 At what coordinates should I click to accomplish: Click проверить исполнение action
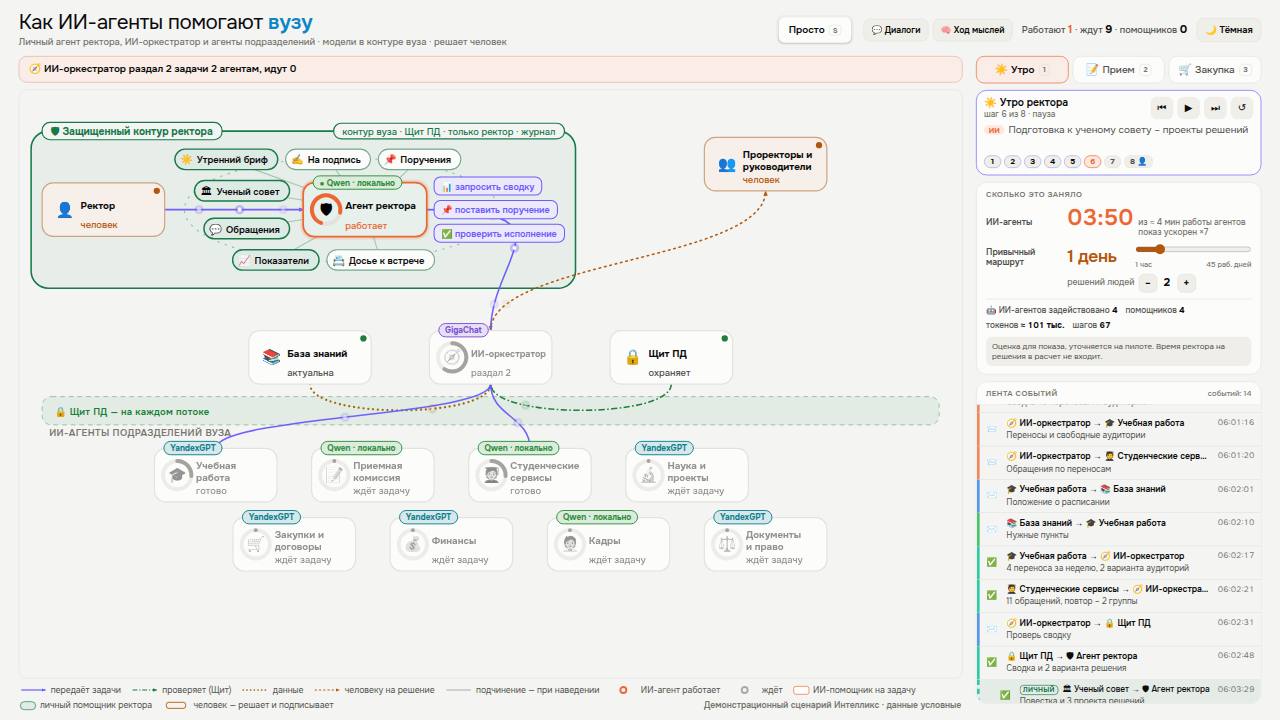499,234
